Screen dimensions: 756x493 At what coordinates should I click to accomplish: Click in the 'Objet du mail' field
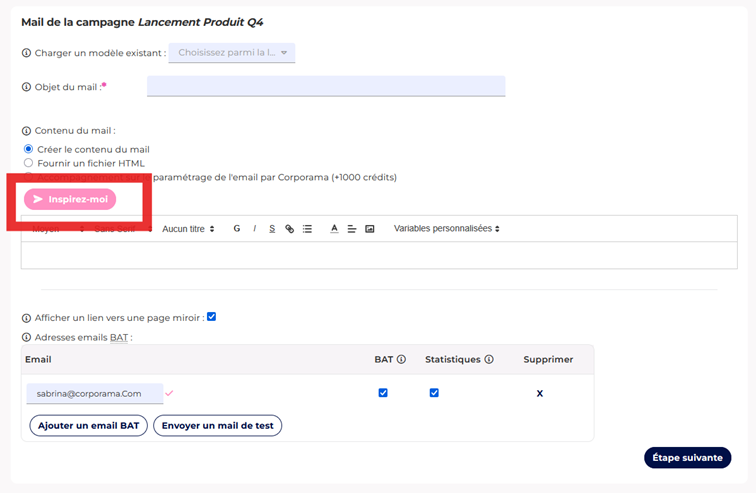(325, 87)
